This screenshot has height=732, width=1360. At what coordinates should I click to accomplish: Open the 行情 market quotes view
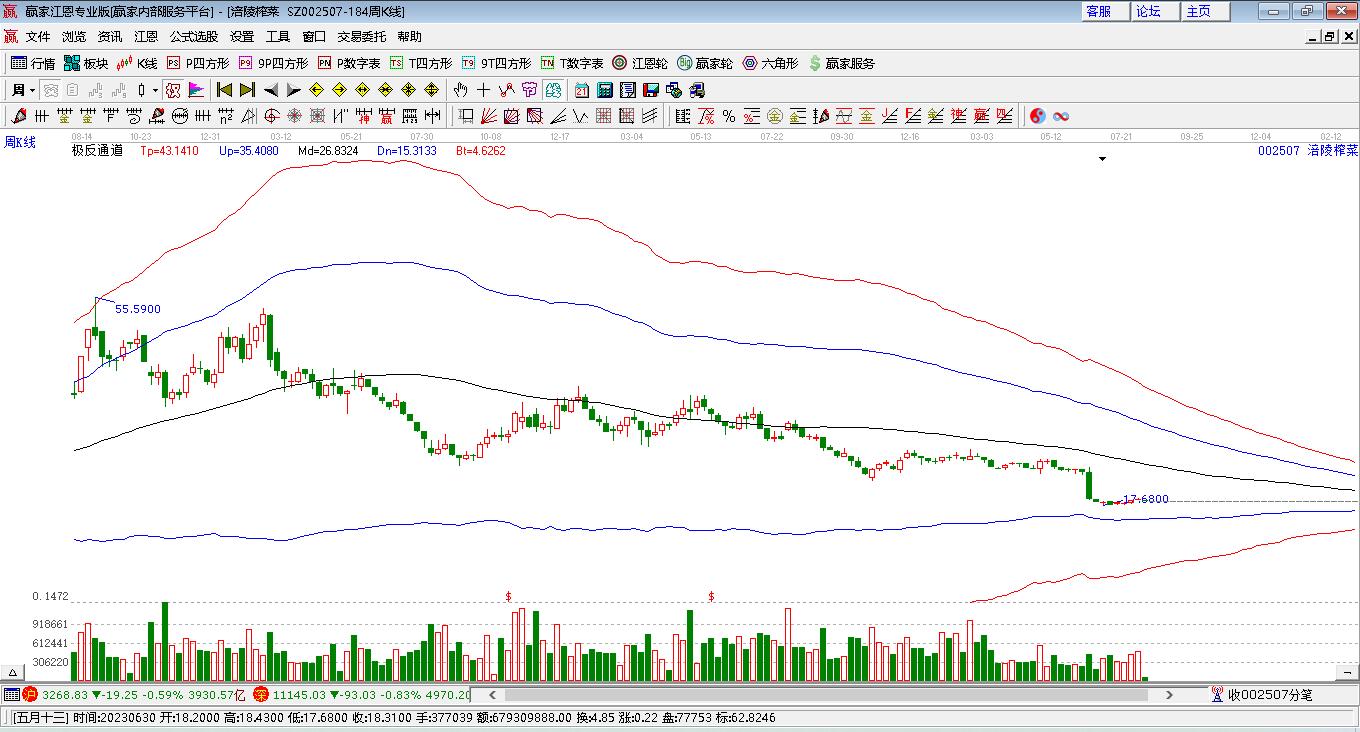coord(33,63)
